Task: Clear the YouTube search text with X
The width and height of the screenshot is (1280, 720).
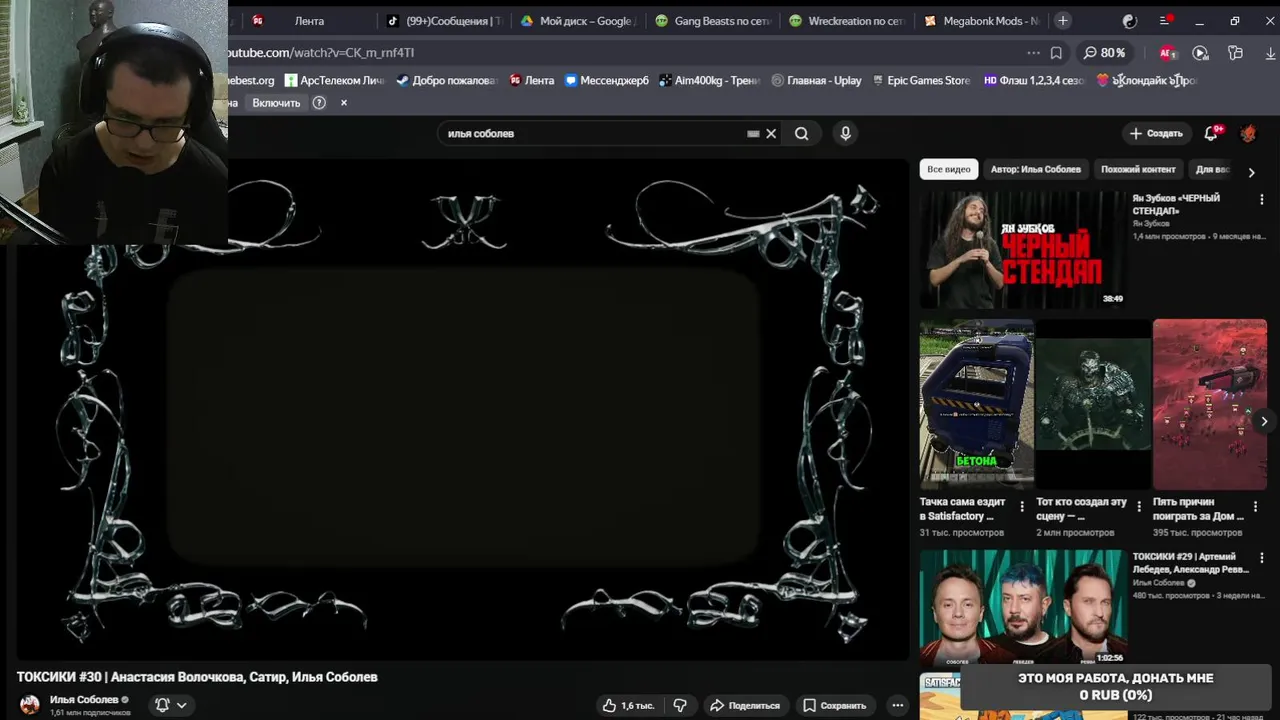Action: click(x=771, y=133)
